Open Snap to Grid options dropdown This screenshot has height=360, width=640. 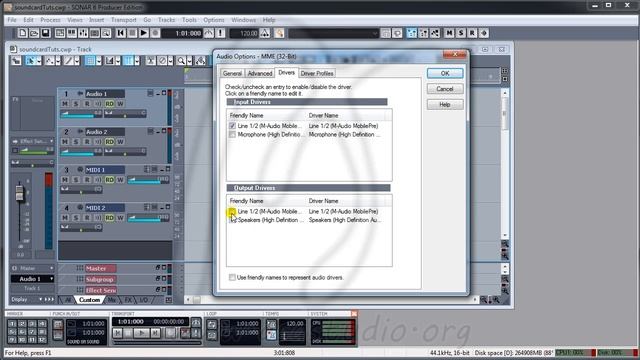tap(99, 61)
